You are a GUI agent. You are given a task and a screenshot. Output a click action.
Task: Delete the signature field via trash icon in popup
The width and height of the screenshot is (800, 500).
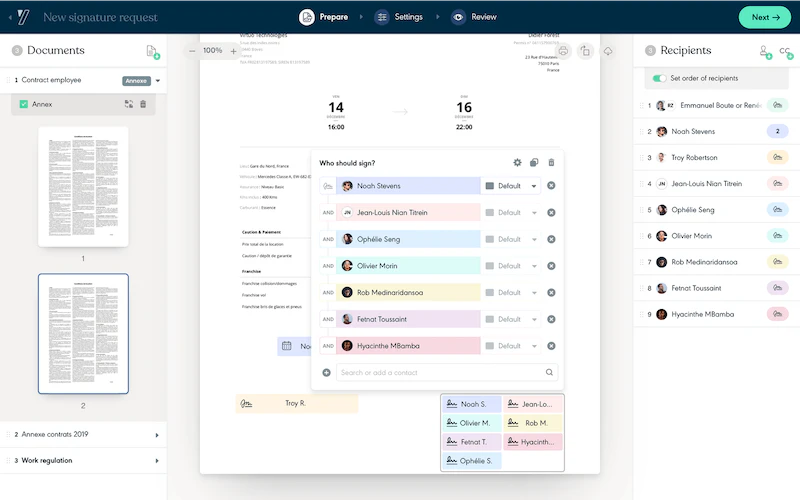point(551,162)
